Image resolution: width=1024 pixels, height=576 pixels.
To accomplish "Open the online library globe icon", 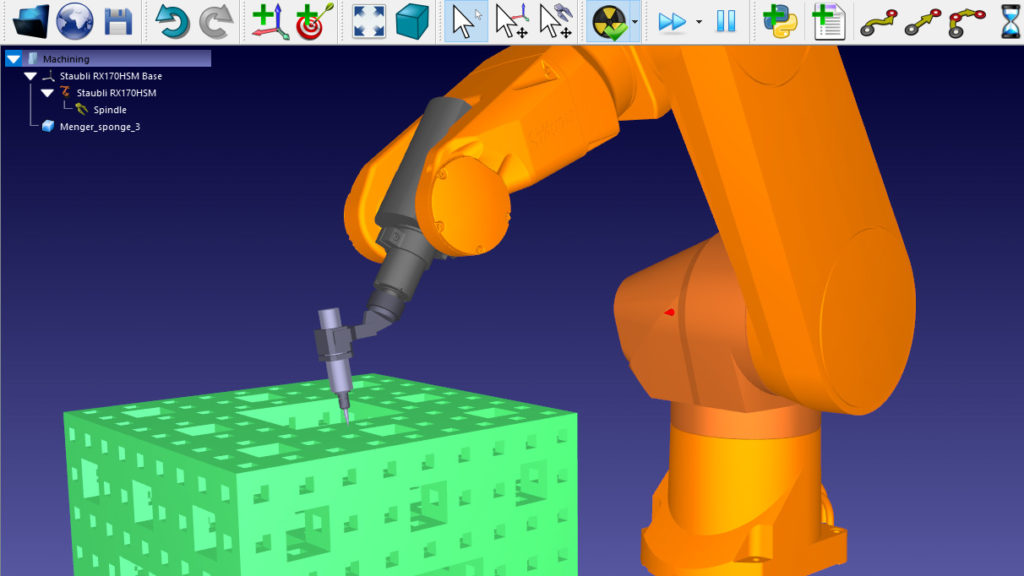I will (73, 21).
